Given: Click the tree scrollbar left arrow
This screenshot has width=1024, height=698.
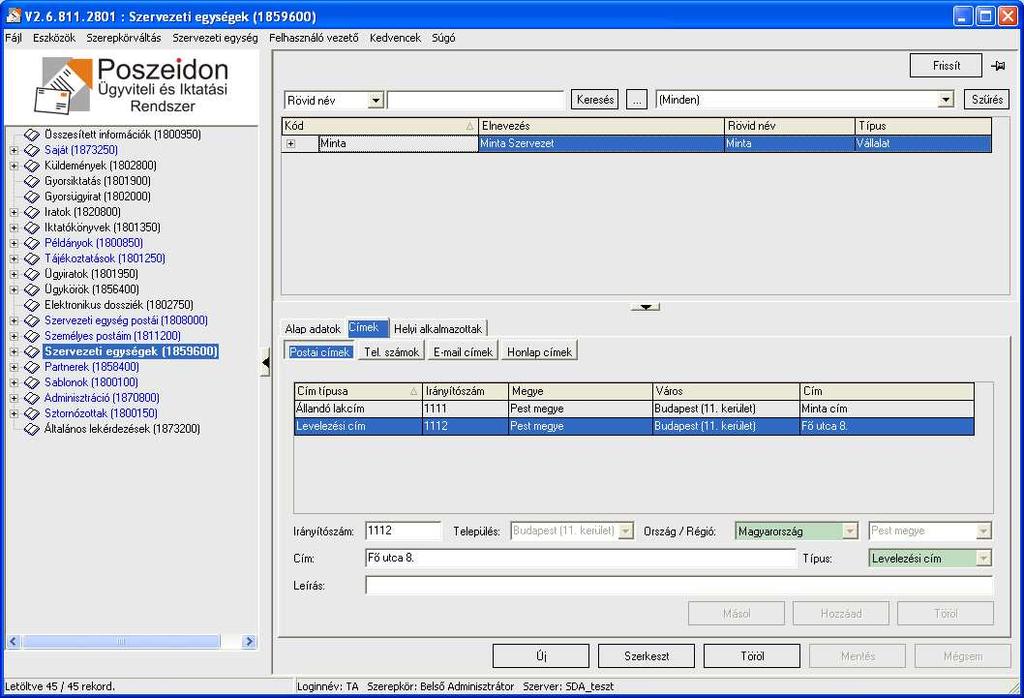Looking at the screenshot, I should pos(13,642).
